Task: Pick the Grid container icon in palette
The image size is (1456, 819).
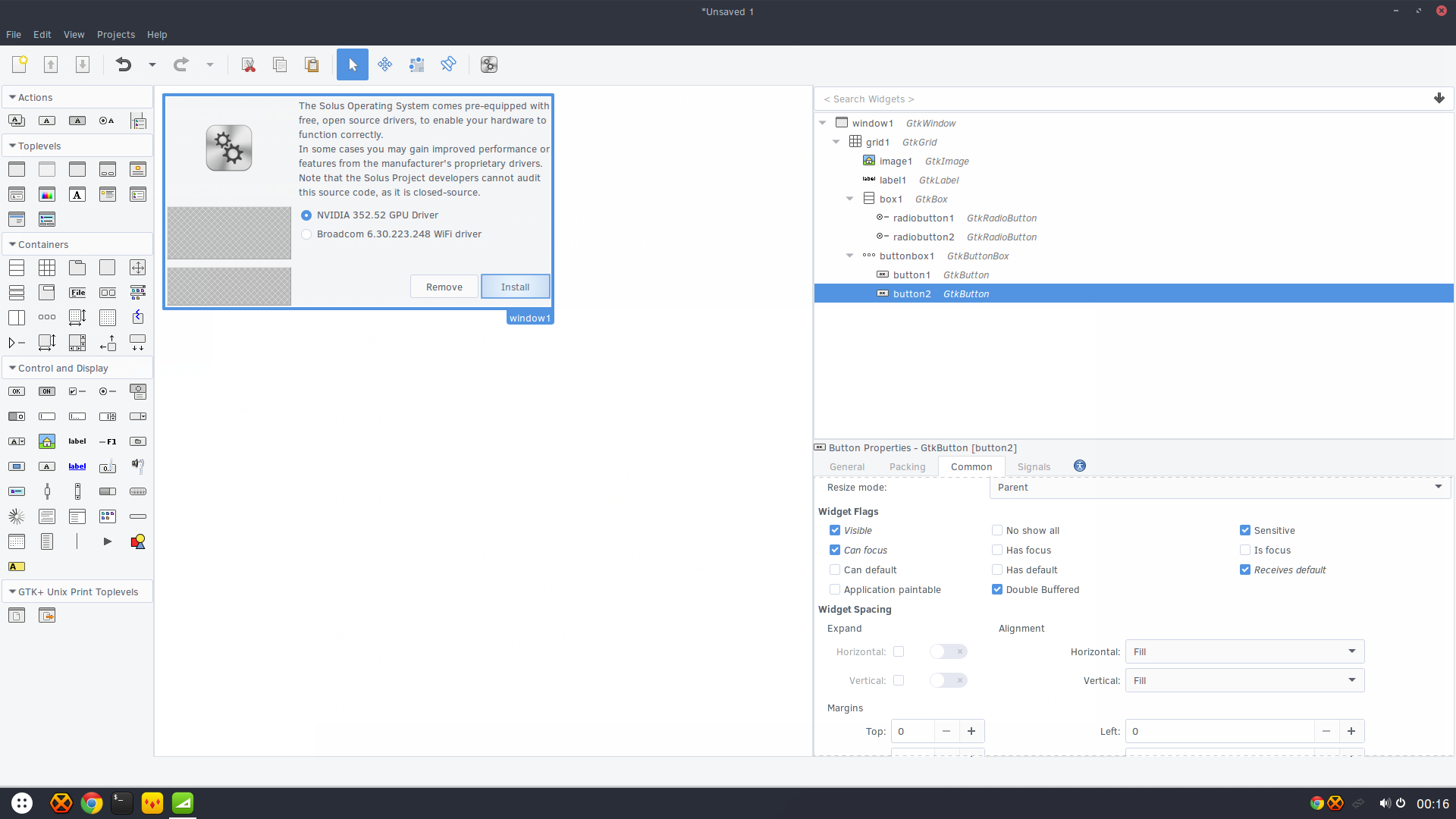Action: pos(47,268)
